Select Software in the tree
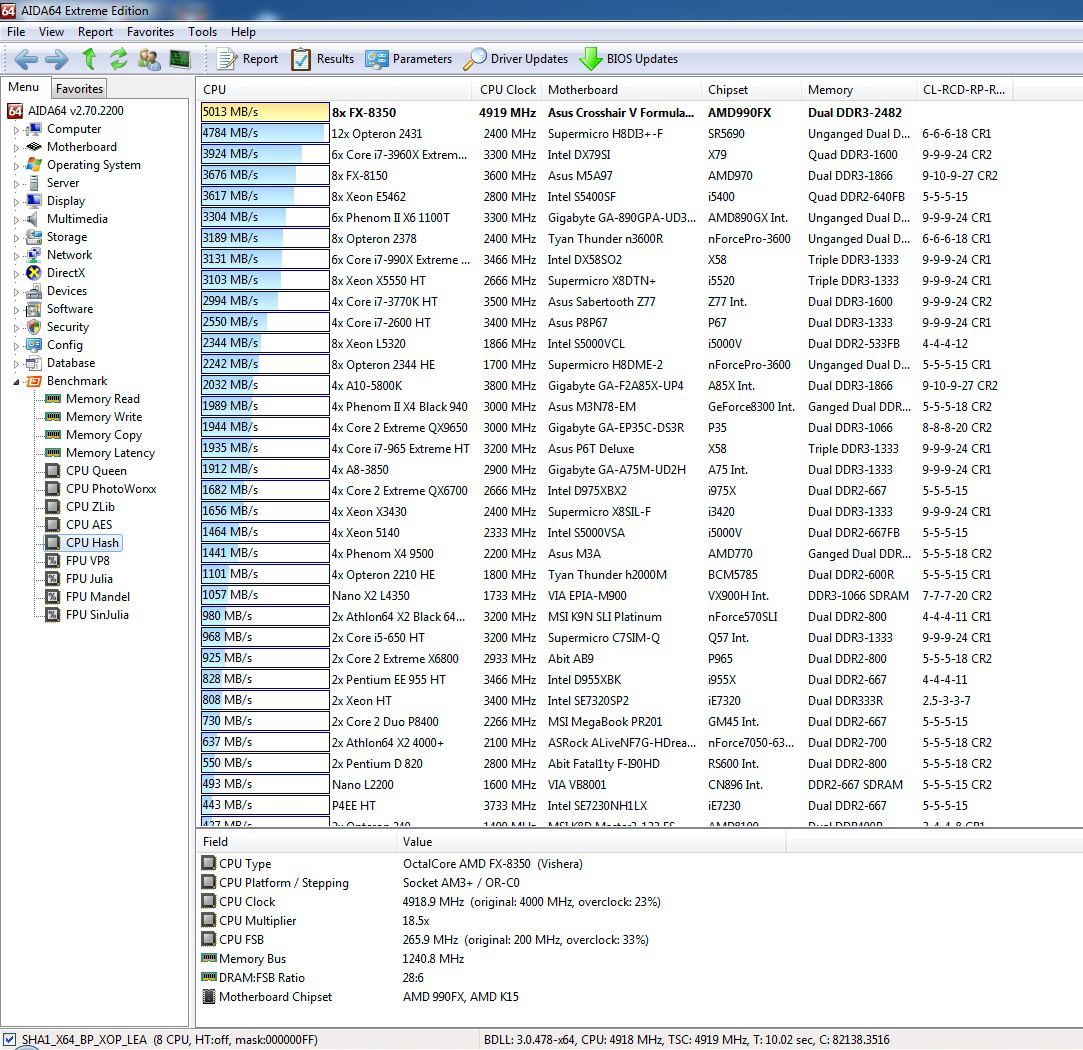 (x=60, y=309)
